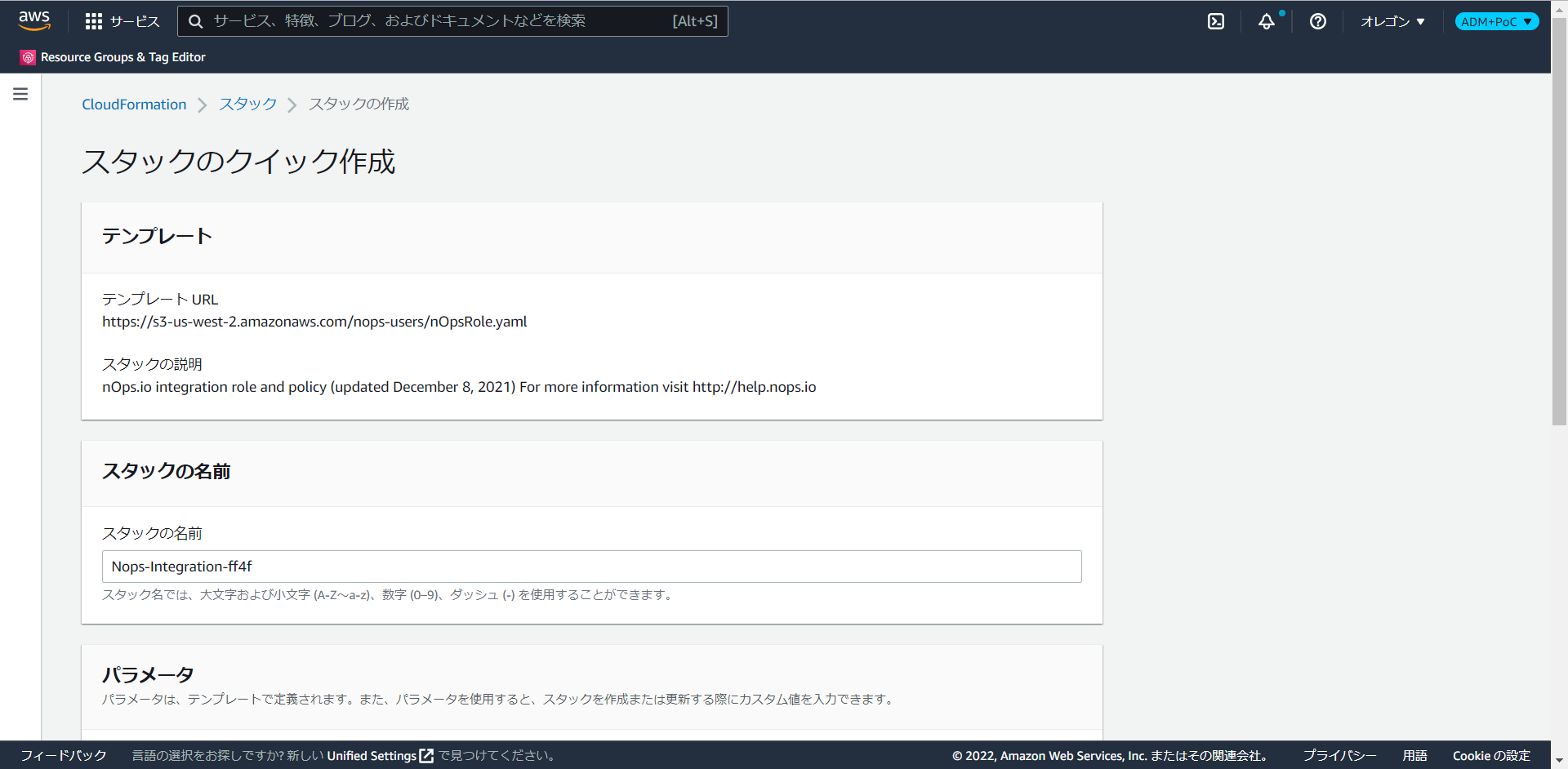Click the スタックのクイック作成 page title

click(238, 162)
